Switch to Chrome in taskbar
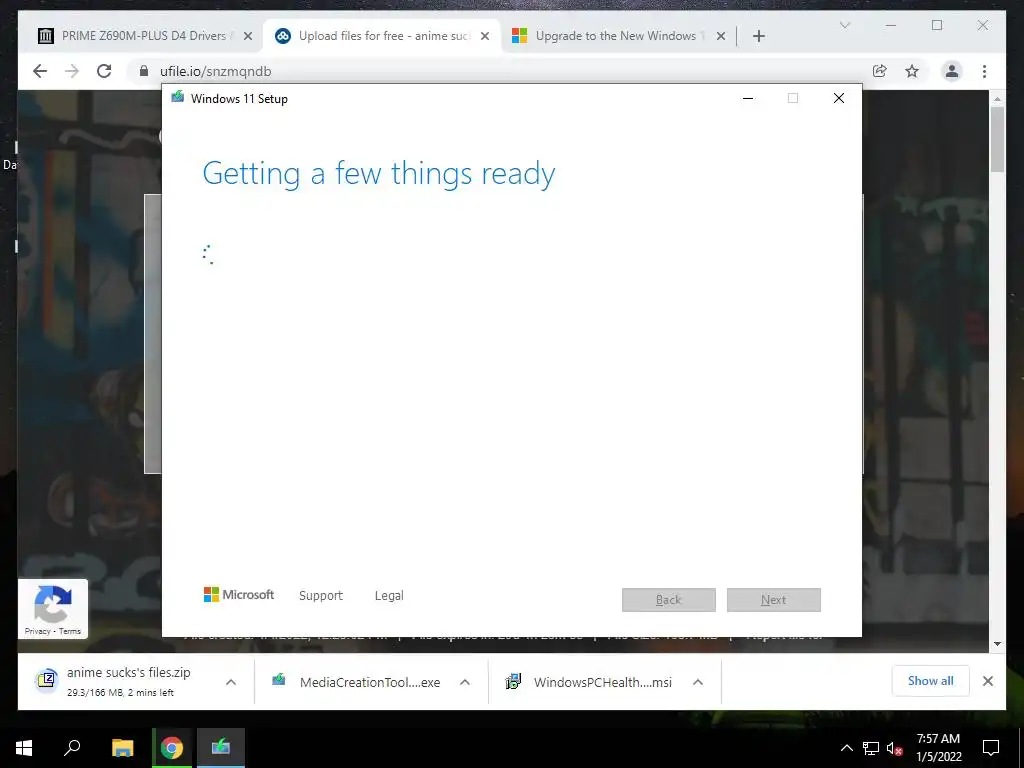The image size is (1024, 768). pos(172,748)
